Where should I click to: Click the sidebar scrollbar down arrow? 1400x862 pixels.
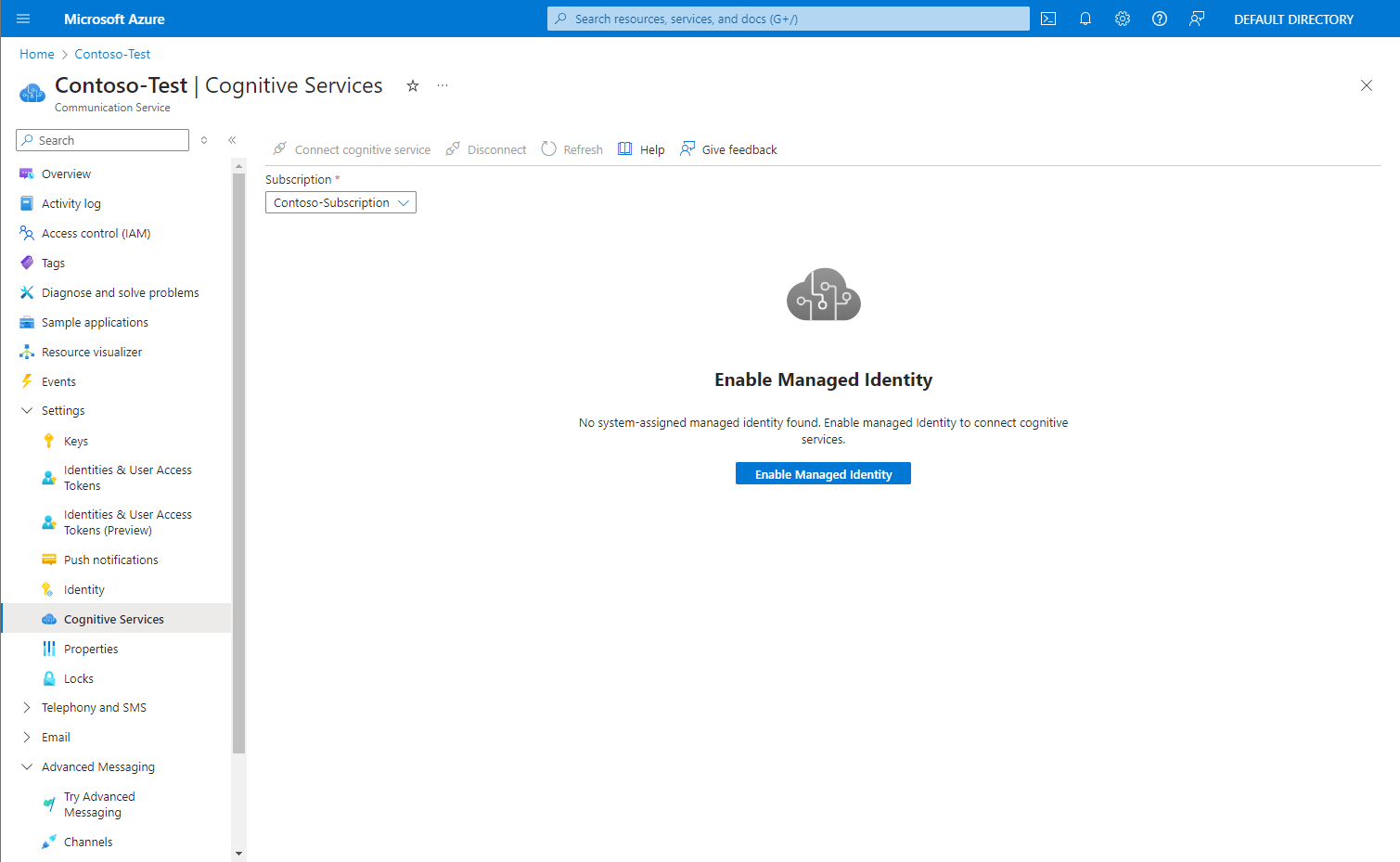tap(238, 853)
